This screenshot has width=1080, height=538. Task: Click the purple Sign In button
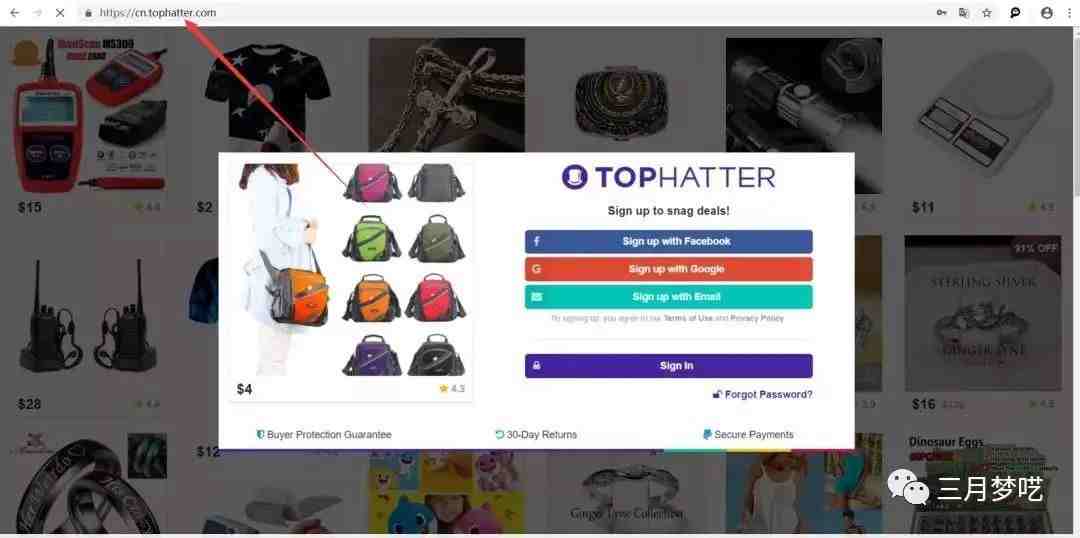(x=668, y=366)
